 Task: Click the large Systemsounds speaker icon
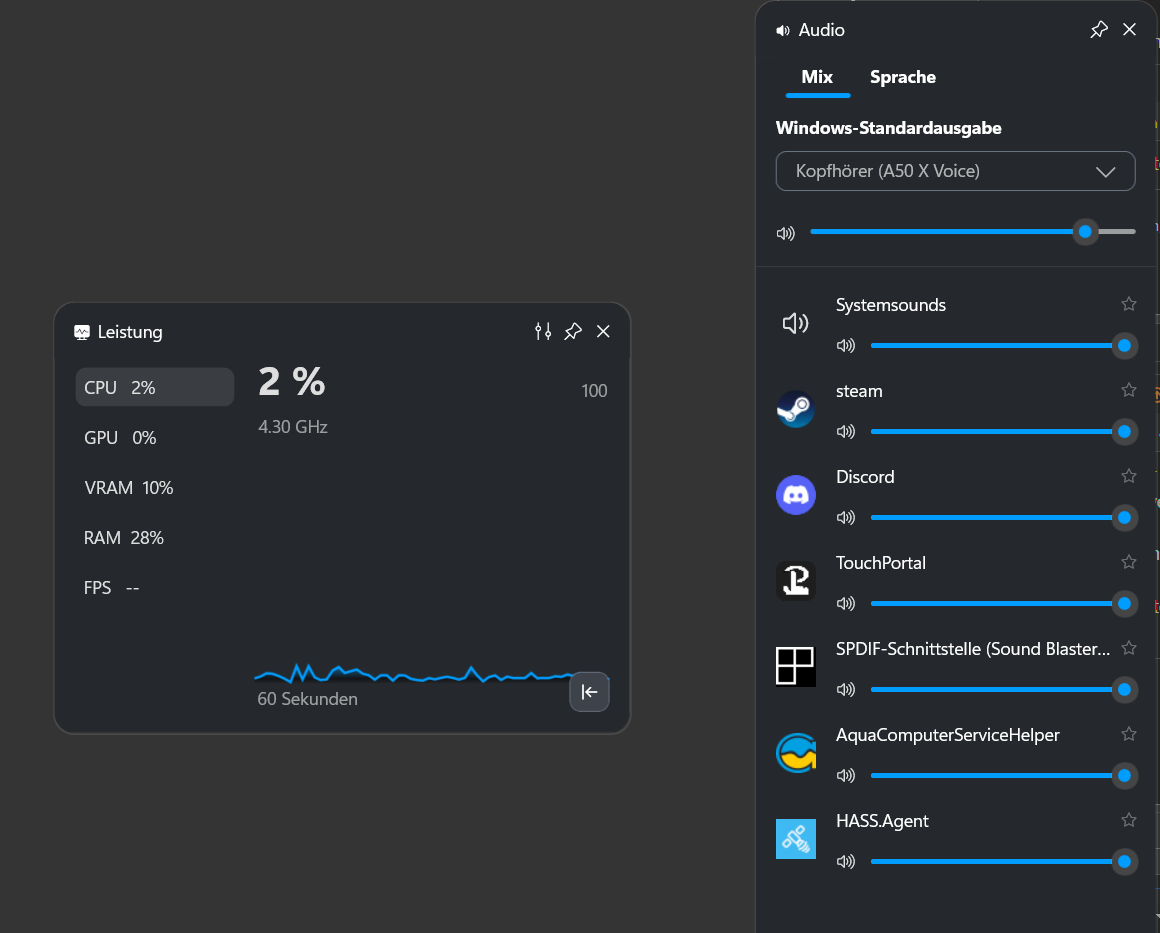point(795,323)
